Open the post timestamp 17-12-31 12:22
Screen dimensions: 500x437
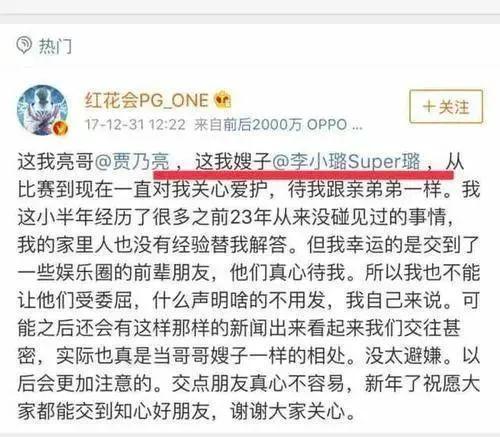click(x=135, y=125)
